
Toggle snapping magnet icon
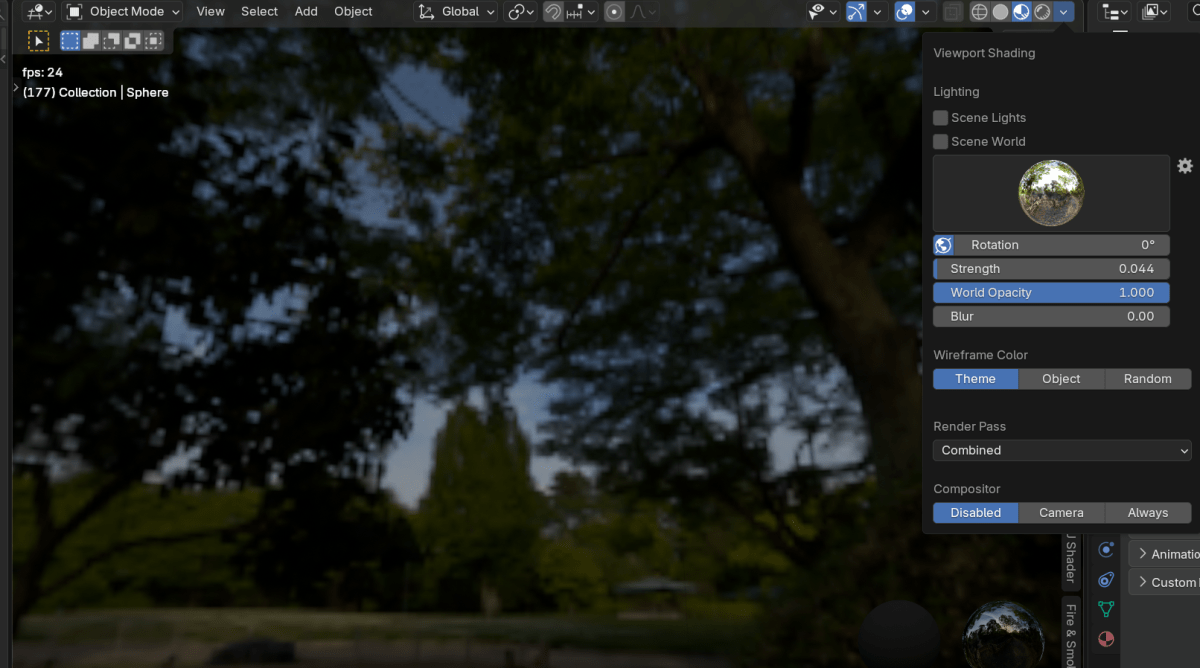point(553,12)
